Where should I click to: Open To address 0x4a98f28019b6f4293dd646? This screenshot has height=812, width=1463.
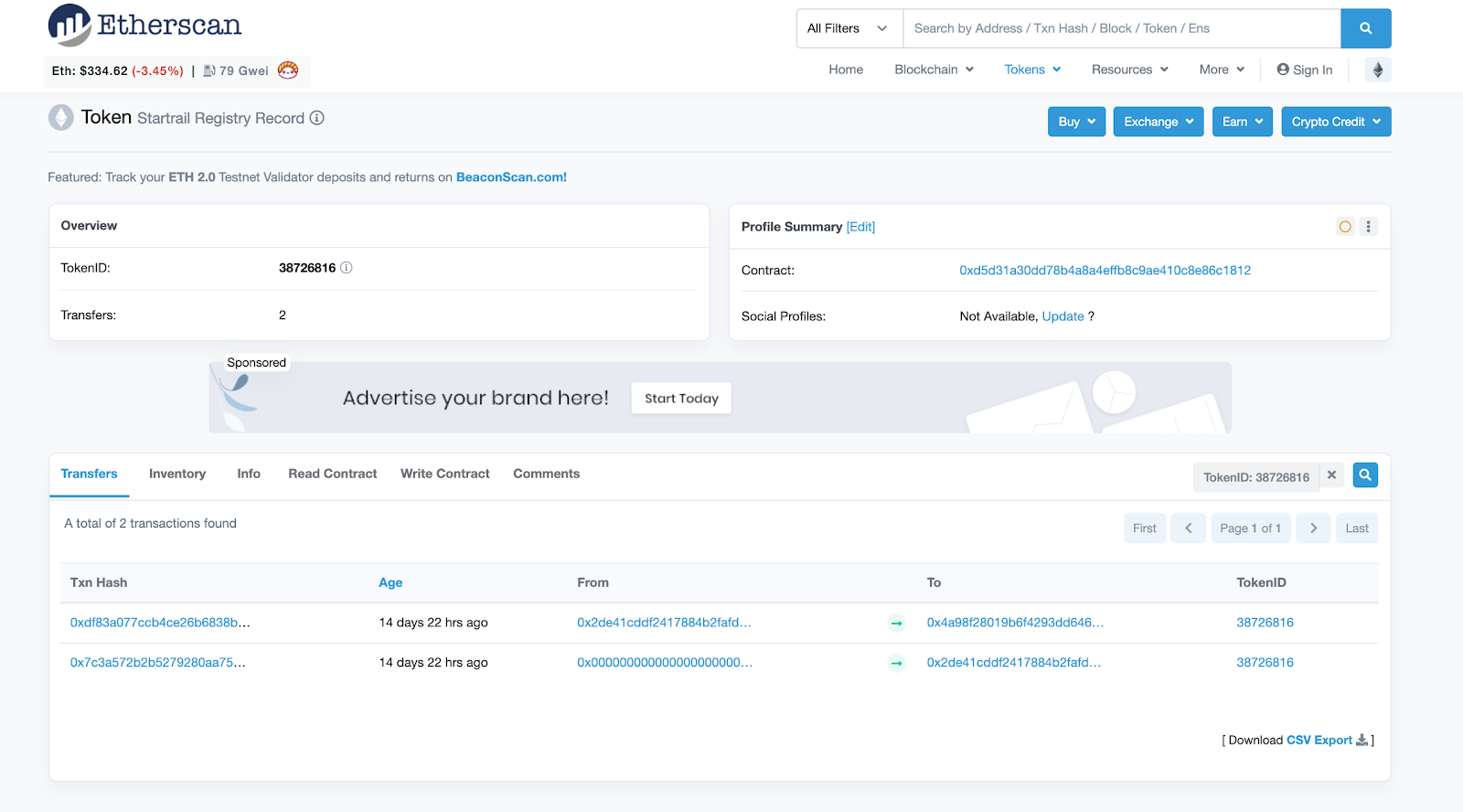tap(1015, 623)
